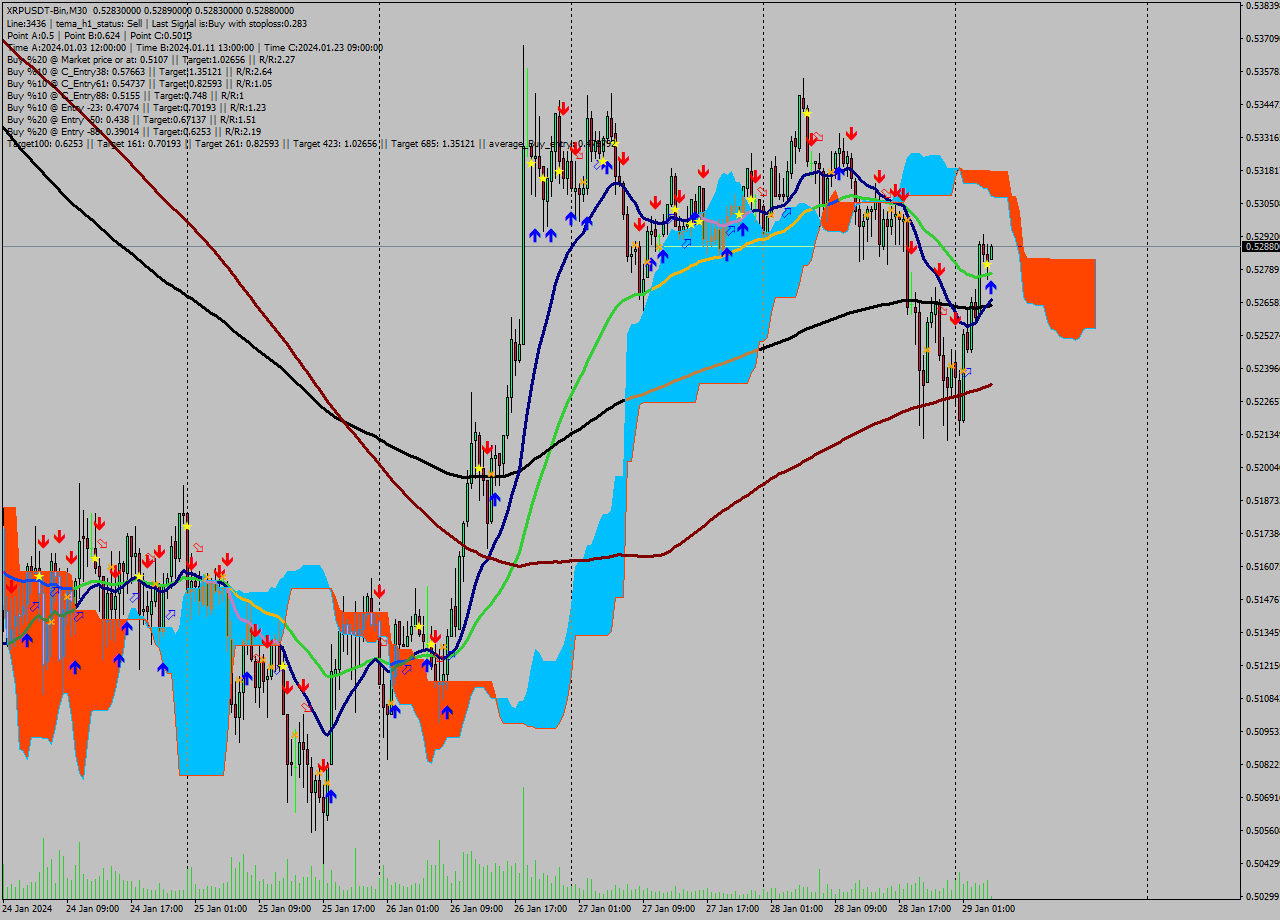The height and width of the screenshot is (920, 1280).
Task: Click the 24 Jan 17:00 time label
Action: click(x=156, y=909)
